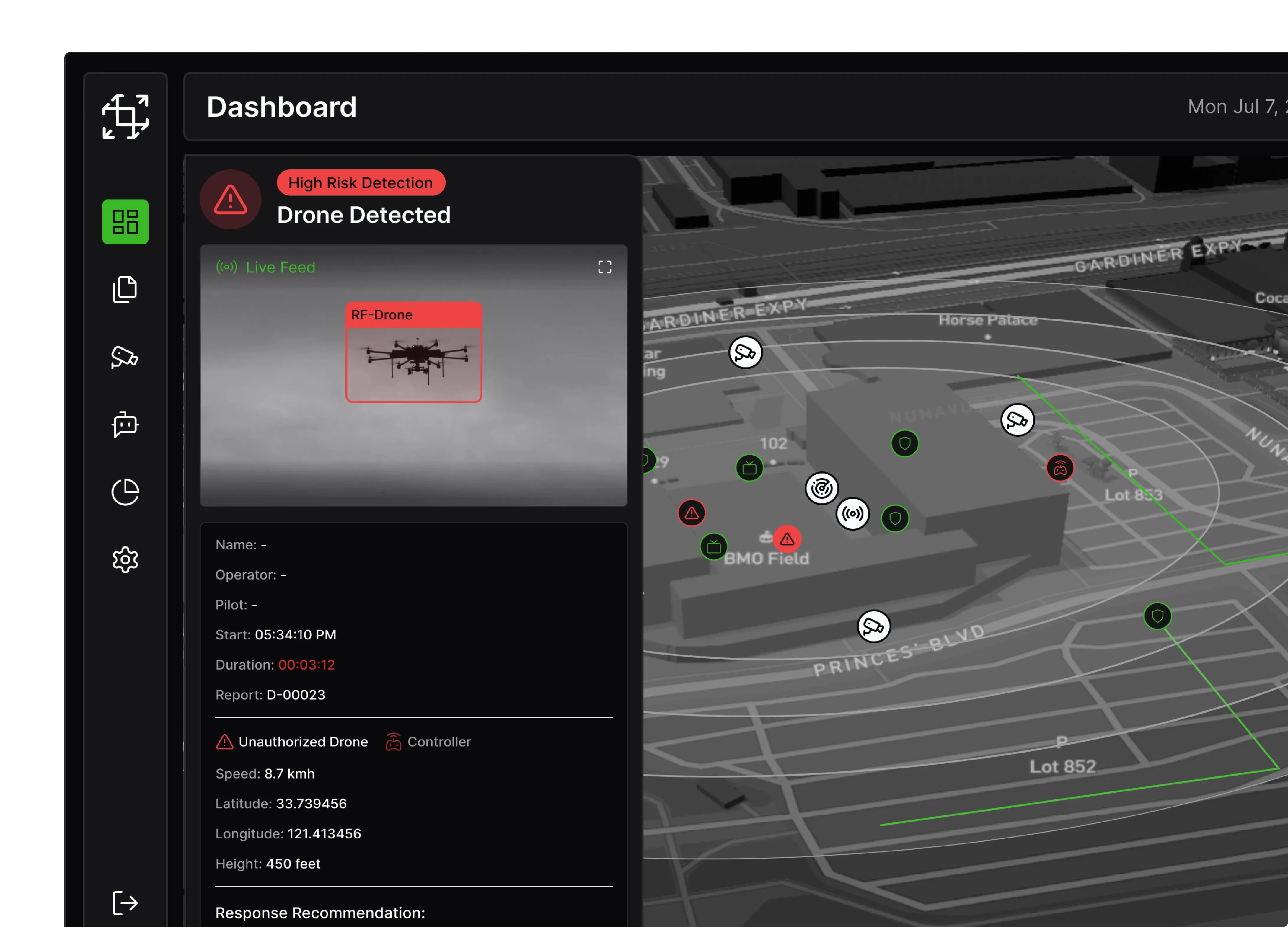Click the radar marker on the map
Viewport: 1288px width, 927px height.
coord(821,488)
